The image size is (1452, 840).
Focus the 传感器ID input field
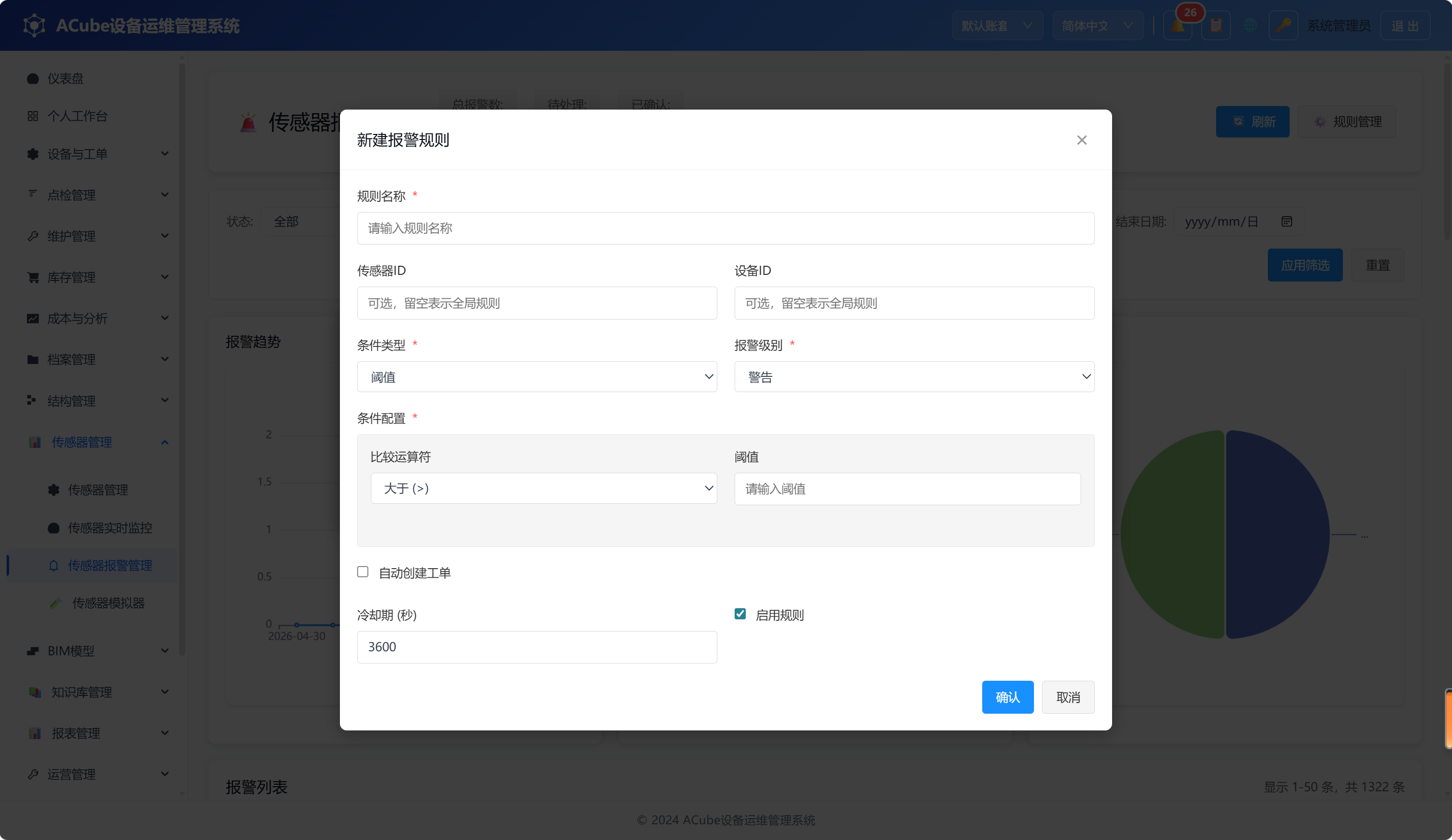click(x=537, y=303)
